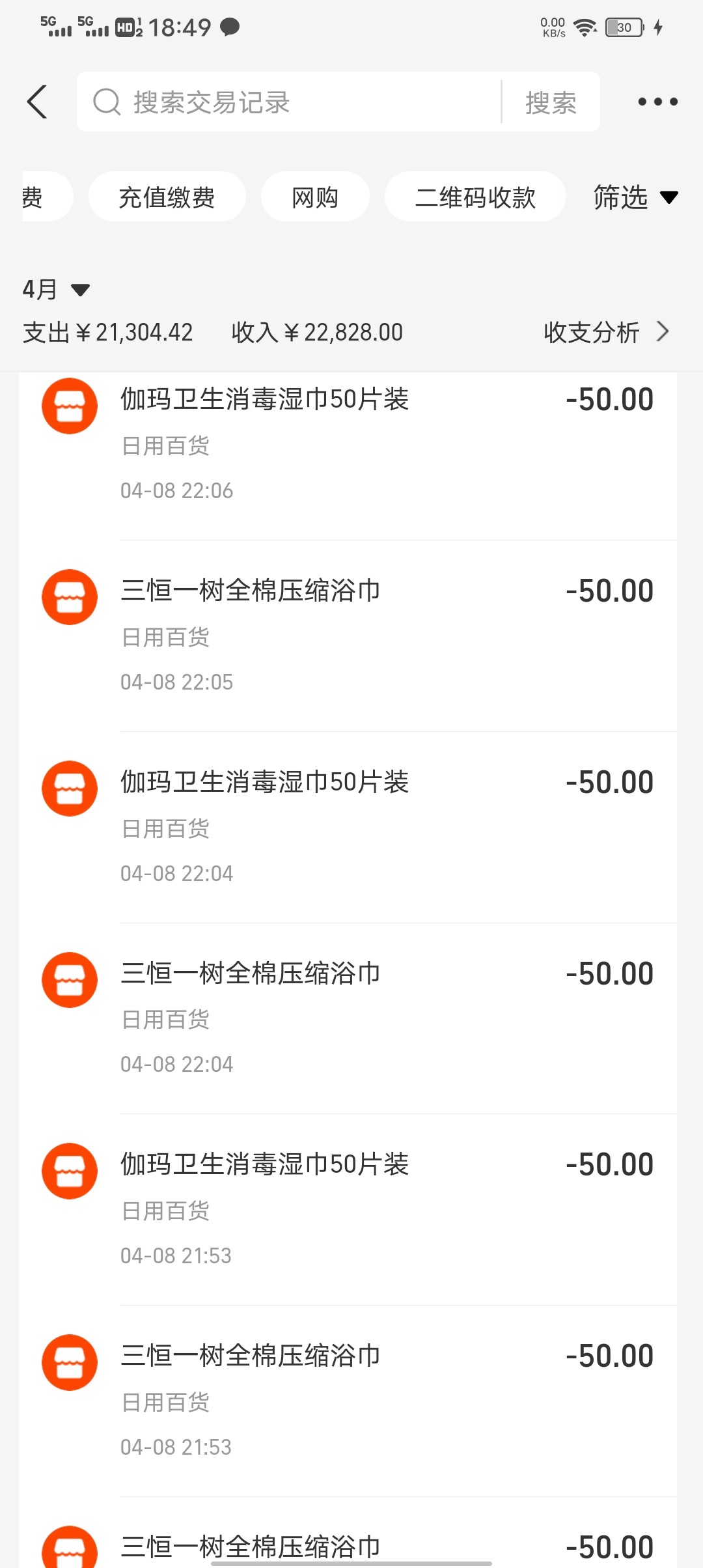Image resolution: width=703 pixels, height=1568 pixels.
Task: Tap the bottom home gesture bar
Action: coord(351,1563)
